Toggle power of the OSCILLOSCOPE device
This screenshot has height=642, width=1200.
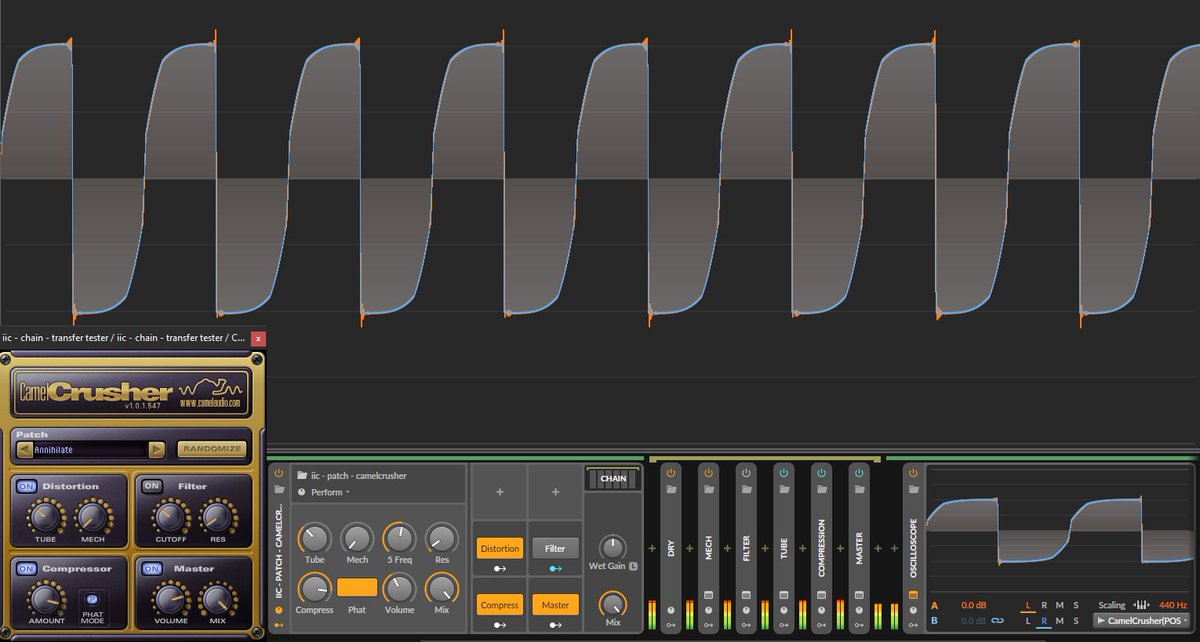(913, 473)
